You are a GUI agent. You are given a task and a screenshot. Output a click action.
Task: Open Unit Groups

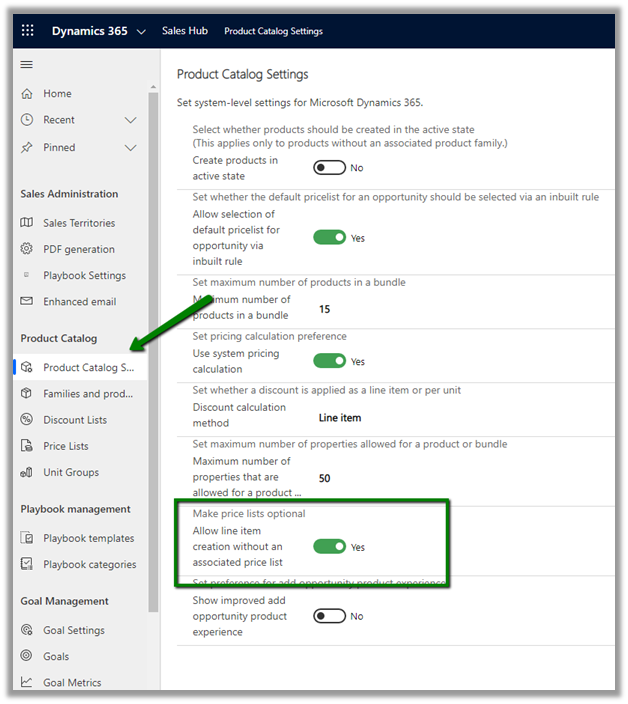click(x=71, y=472)
